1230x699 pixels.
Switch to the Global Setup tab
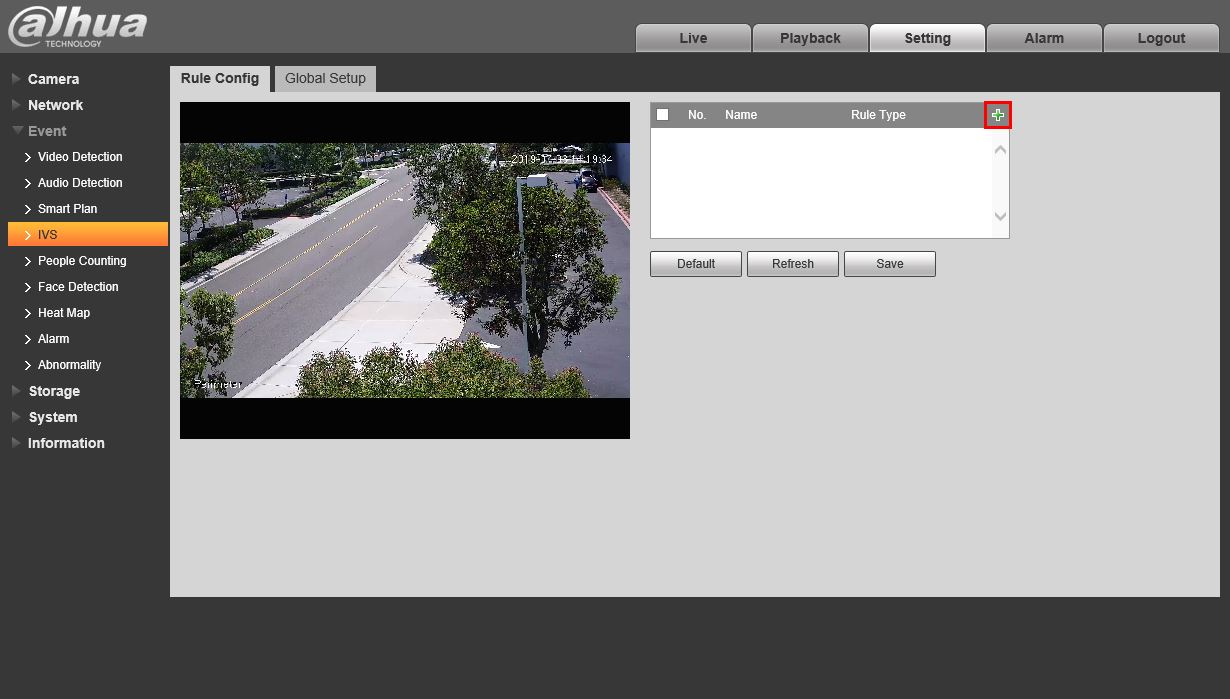[325, 78]
